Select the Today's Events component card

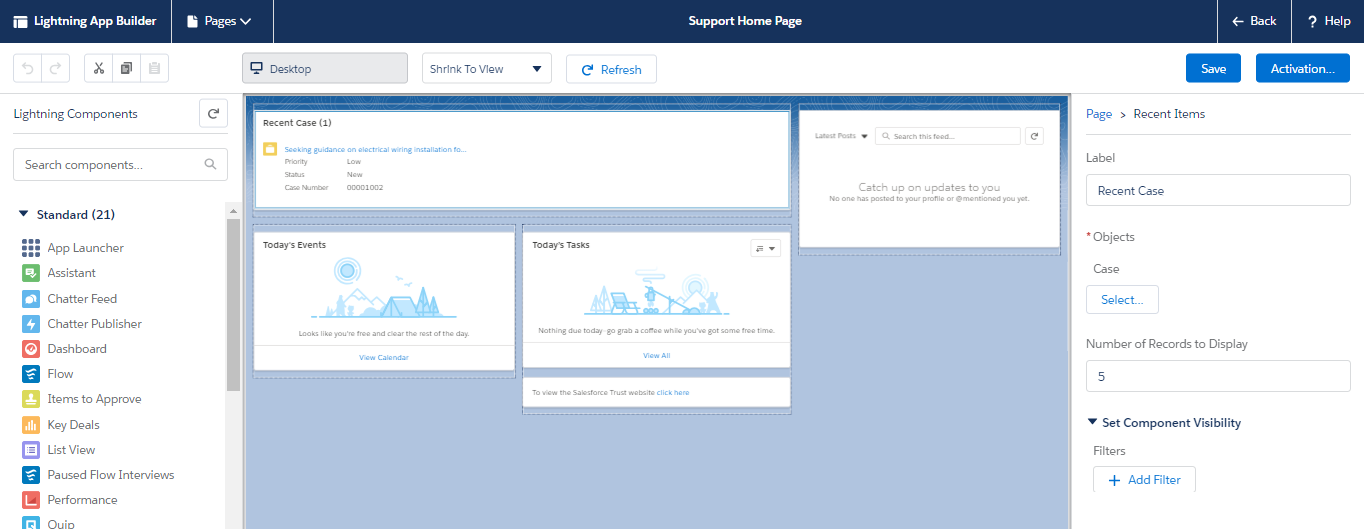384,302
